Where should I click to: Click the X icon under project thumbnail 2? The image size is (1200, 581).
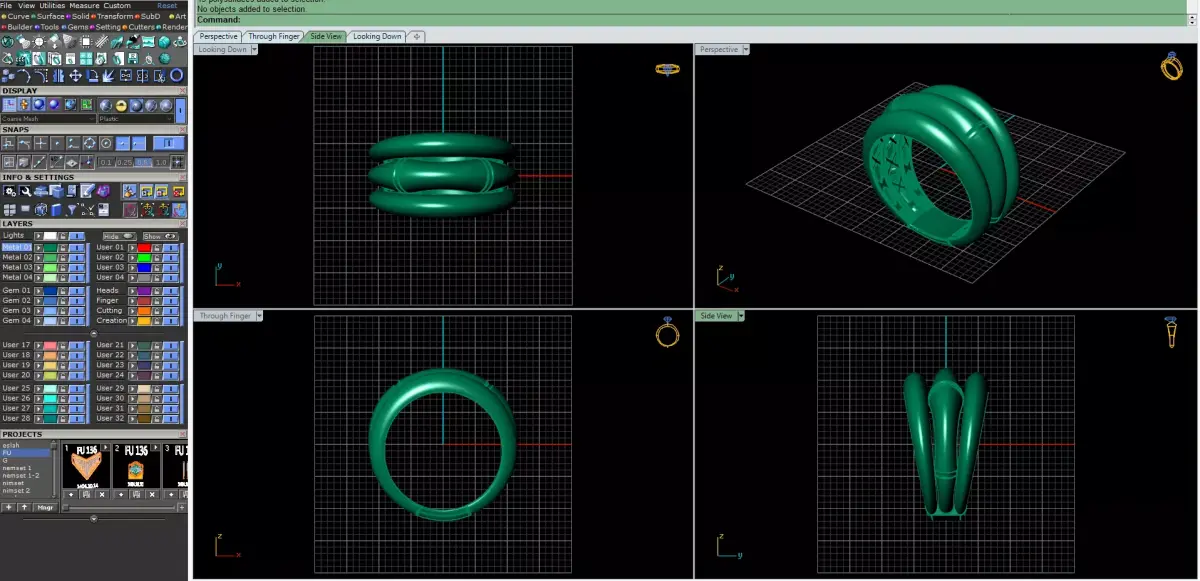(152, 495)
